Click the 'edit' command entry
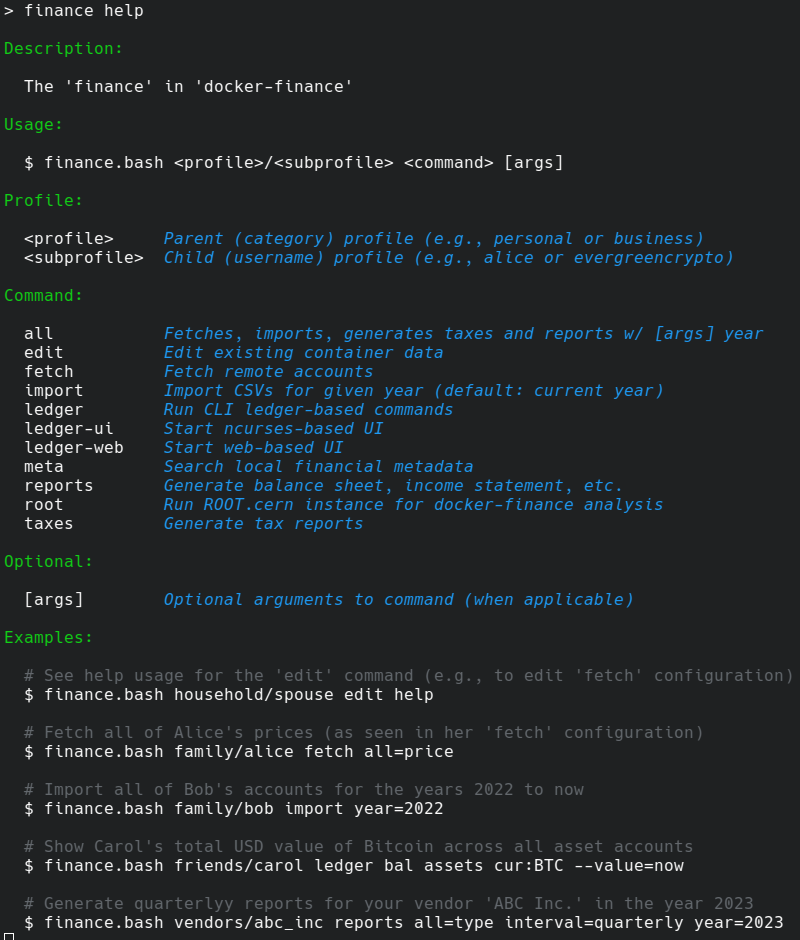 point(44,352)
